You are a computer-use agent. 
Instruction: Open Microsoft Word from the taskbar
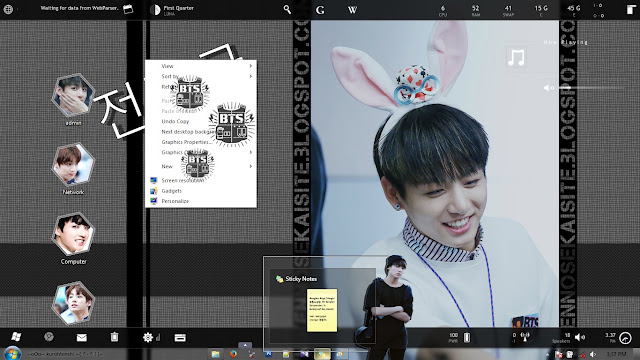269,354
